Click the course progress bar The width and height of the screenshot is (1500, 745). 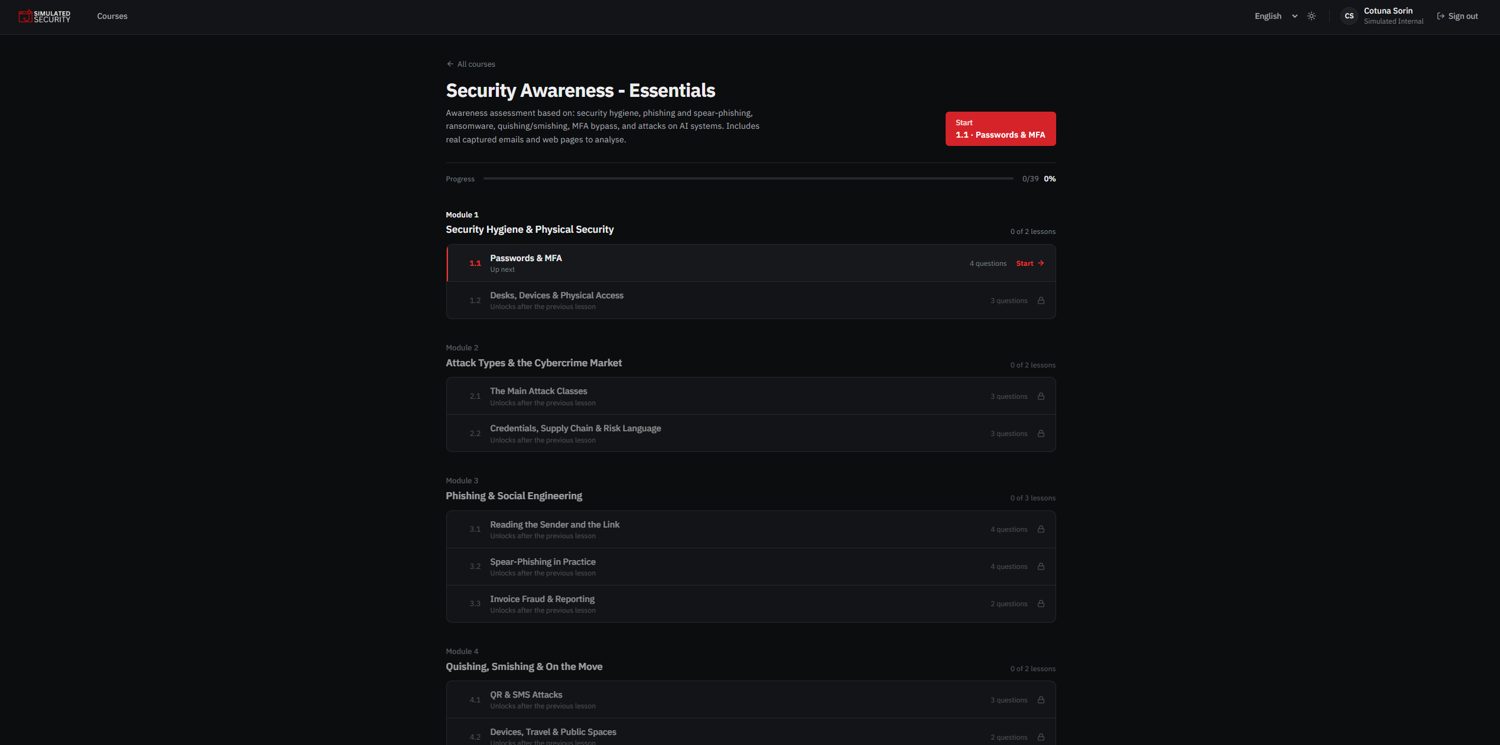tap(748, 179)
